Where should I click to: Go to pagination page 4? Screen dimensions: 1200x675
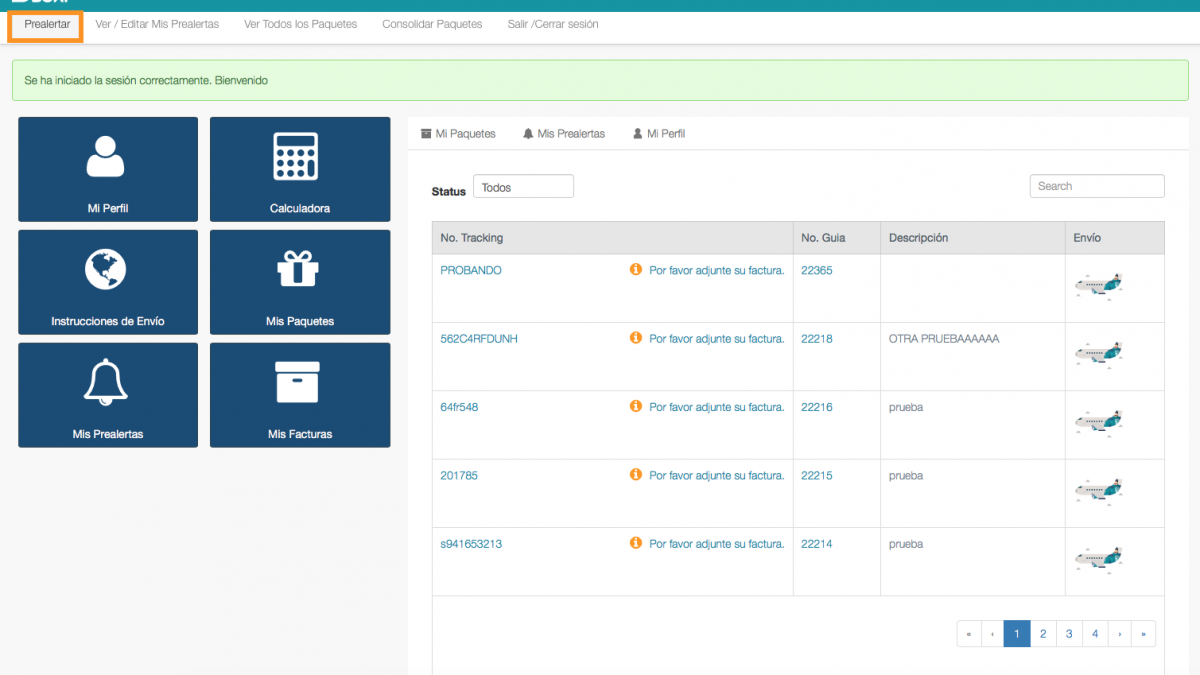[1095, 634]
